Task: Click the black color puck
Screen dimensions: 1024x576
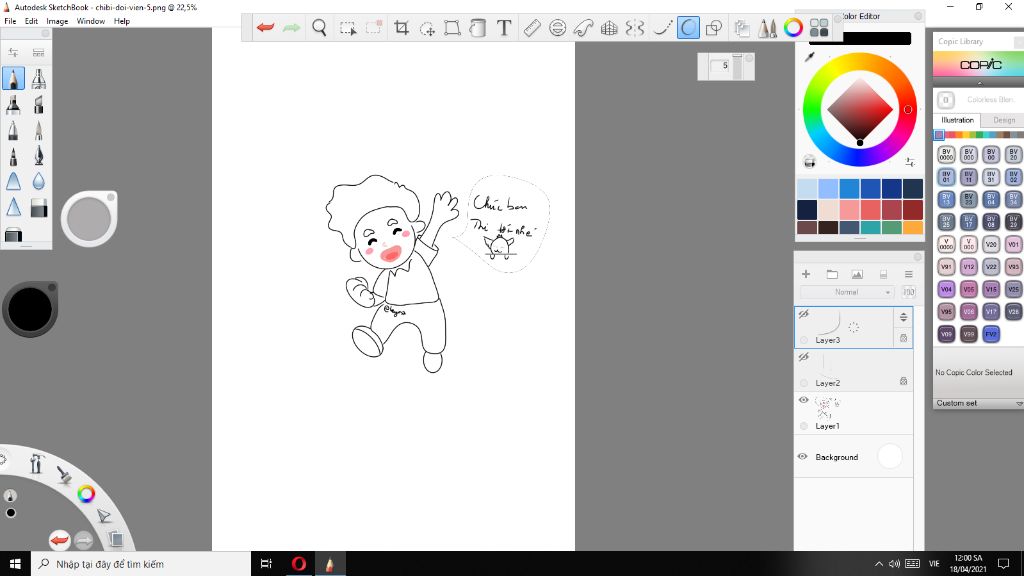Action: (x=30, y=309)
